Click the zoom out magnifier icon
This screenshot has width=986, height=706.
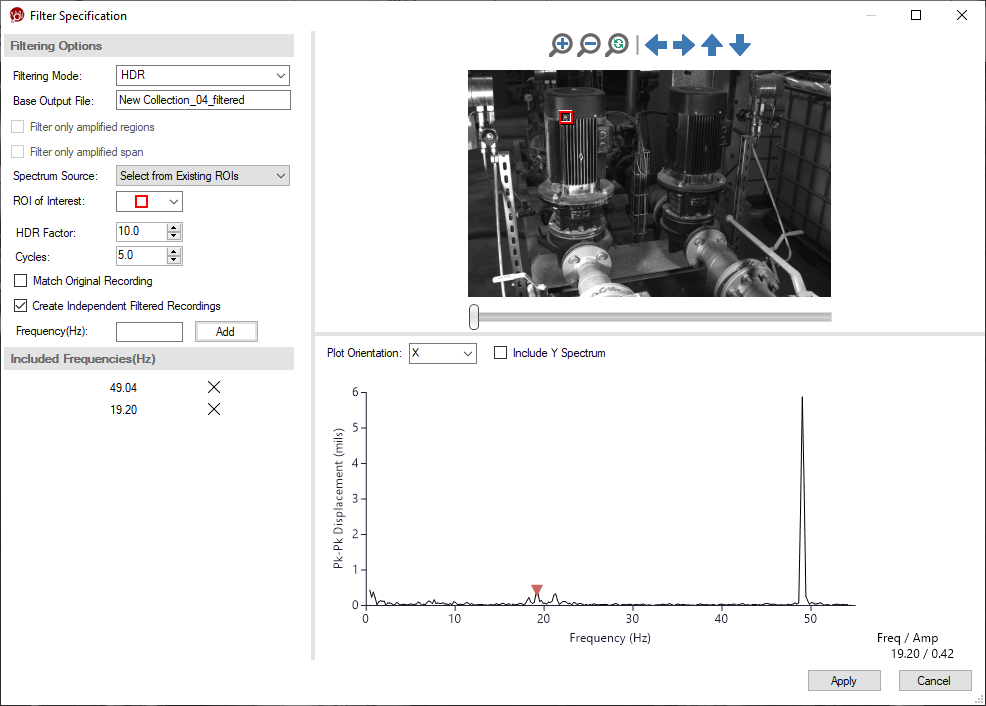tap(590, 45)
